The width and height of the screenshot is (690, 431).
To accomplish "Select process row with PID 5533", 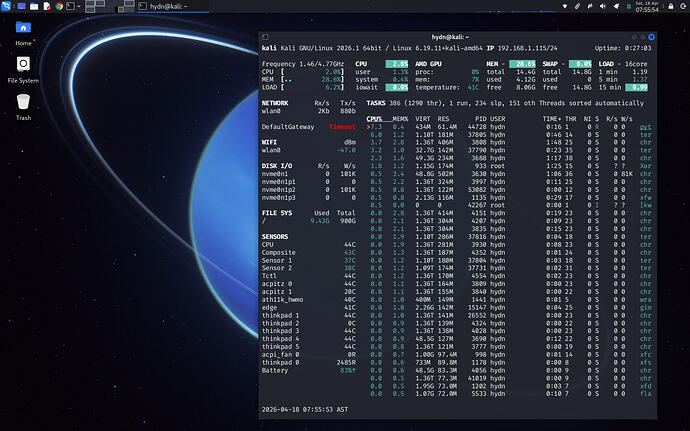I will (x=509, y=394).
